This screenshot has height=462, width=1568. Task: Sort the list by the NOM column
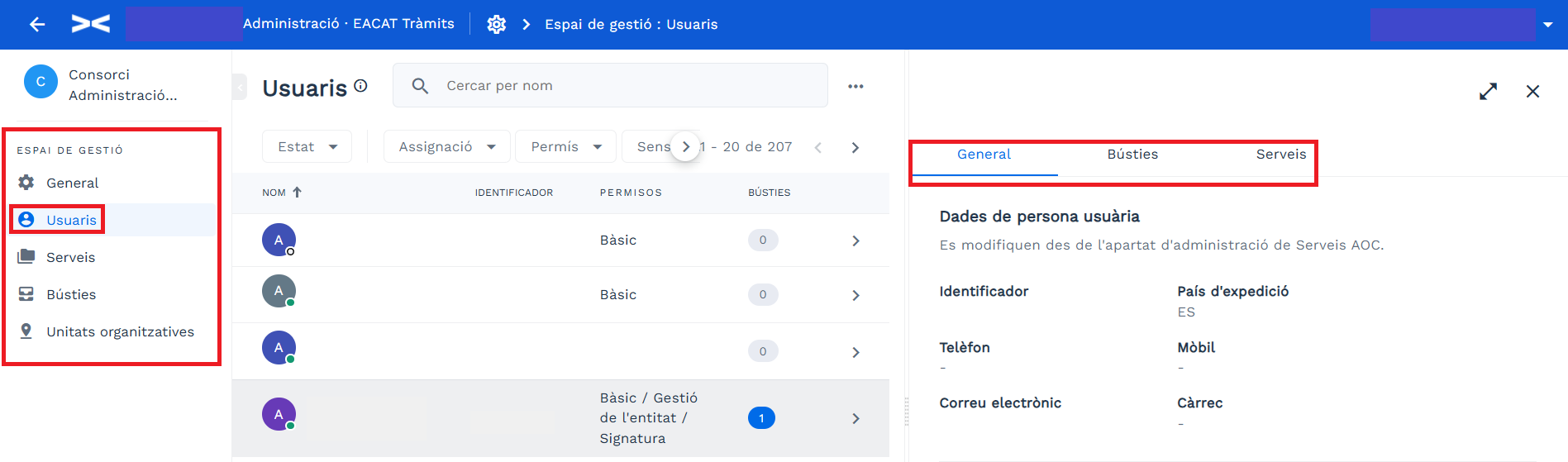[x=282, y=193]
